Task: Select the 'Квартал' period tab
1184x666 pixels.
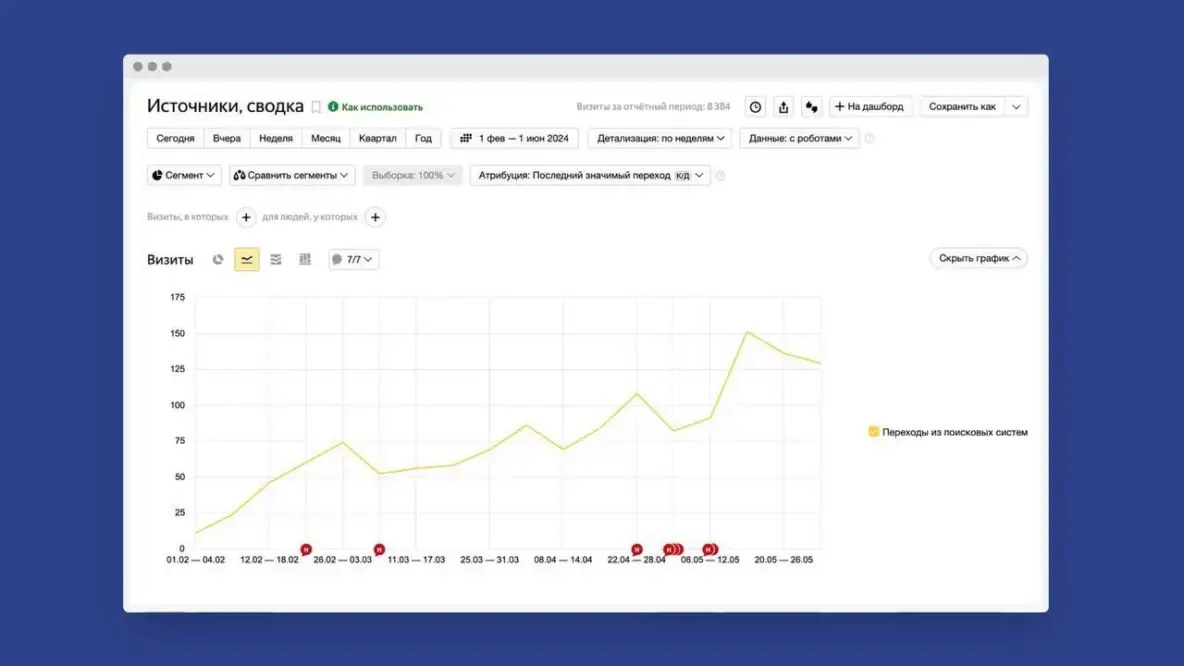Action: click(378, 139)
